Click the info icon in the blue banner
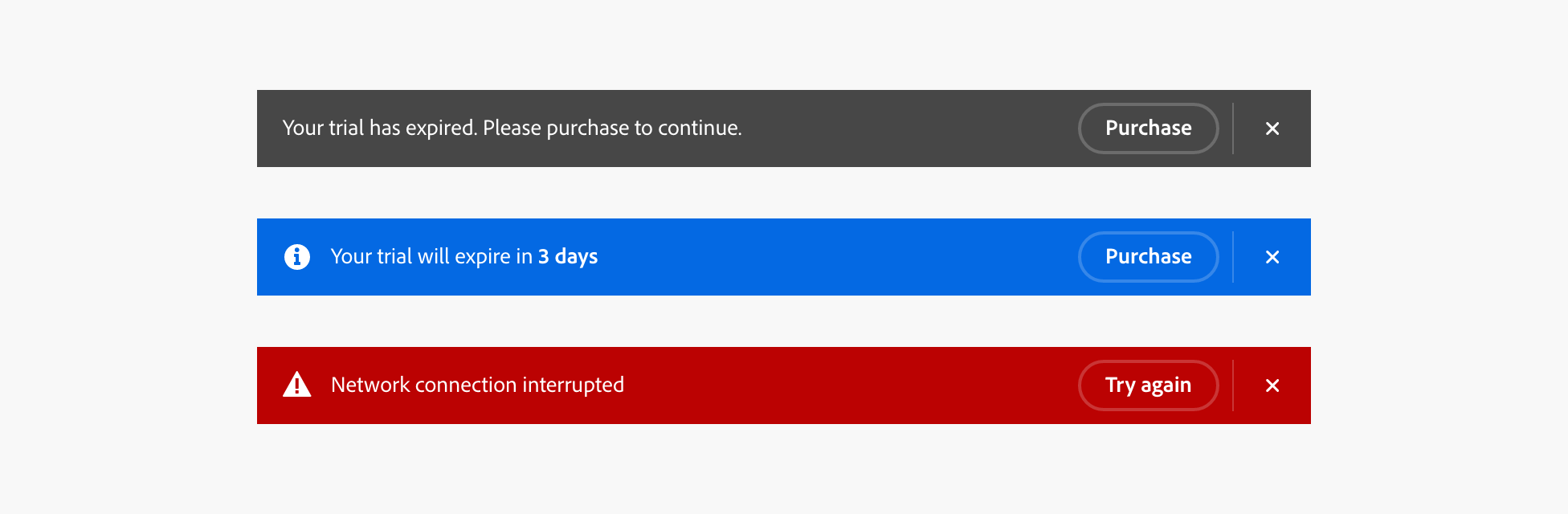1568x514 pixels. point(297,257)
